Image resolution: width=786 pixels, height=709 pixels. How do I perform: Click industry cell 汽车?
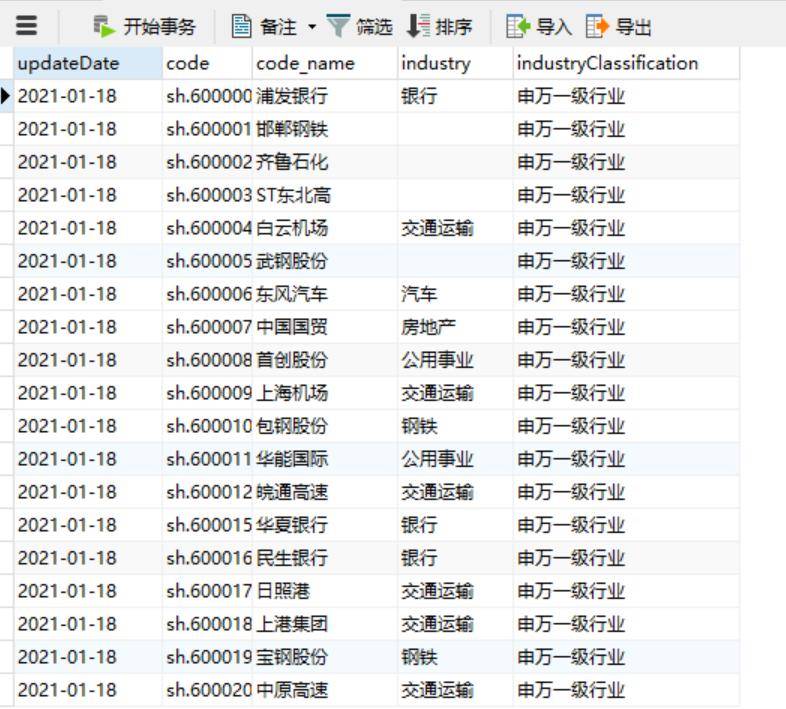(x=455, y=294)
